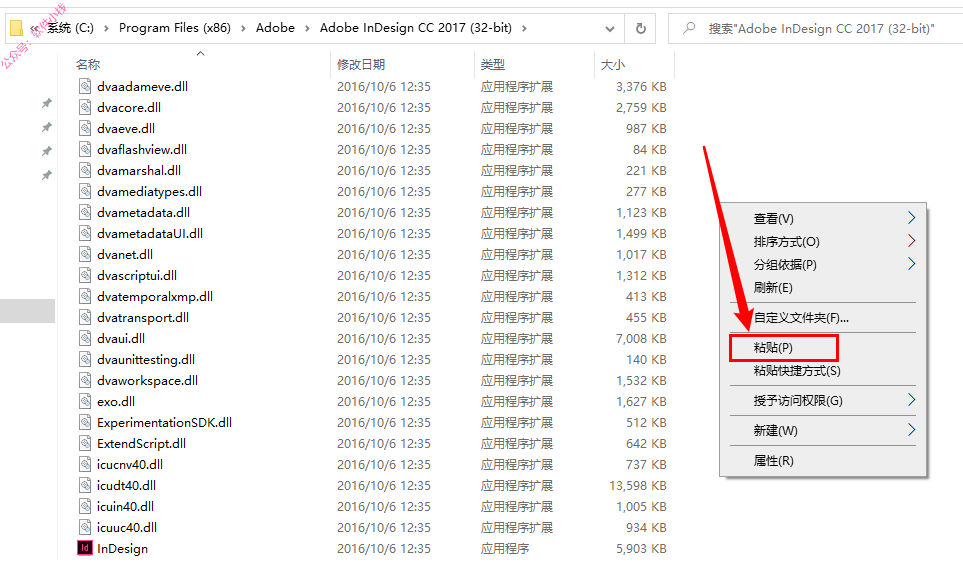Click the dvascriptui.dll file icon
This screenshot has height=569, width=963.
[85, 275]
